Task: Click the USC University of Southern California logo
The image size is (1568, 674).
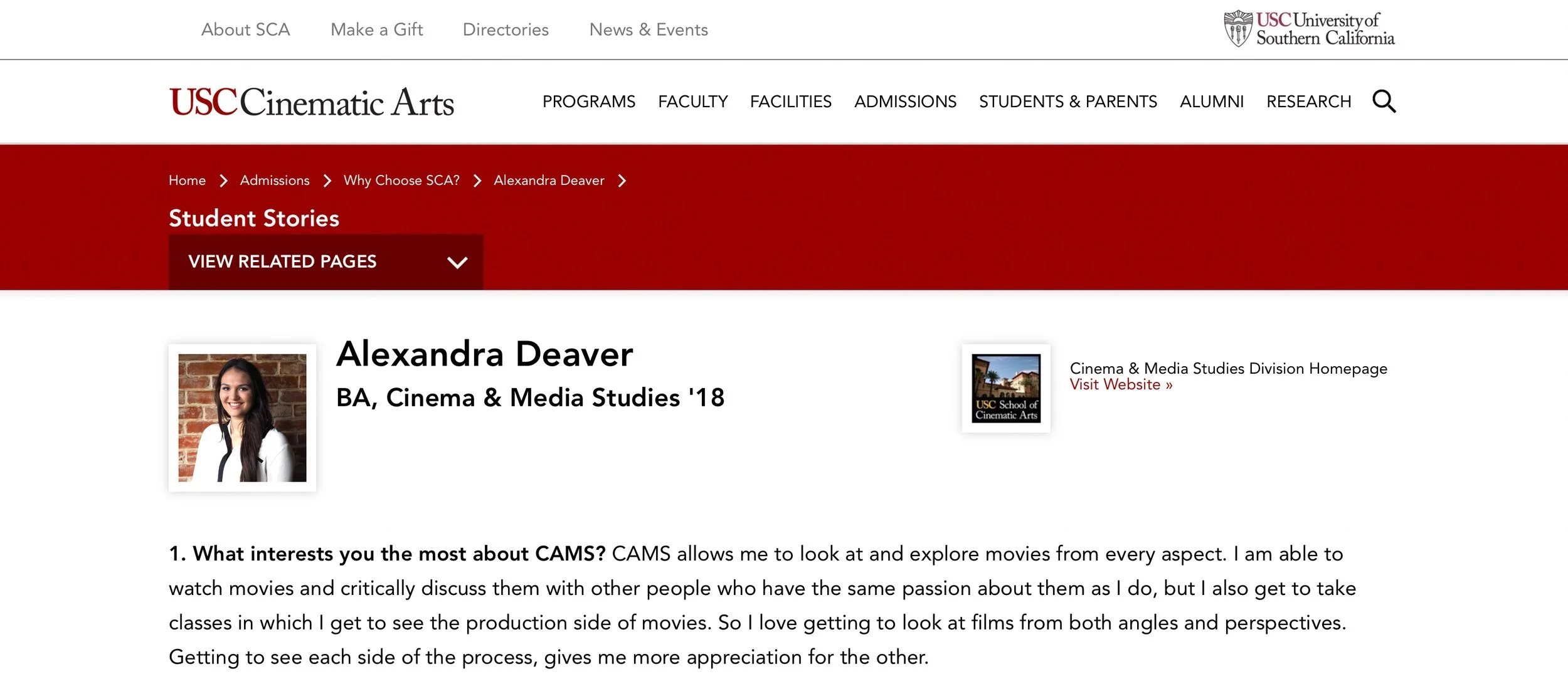Action: point(1309,29)
